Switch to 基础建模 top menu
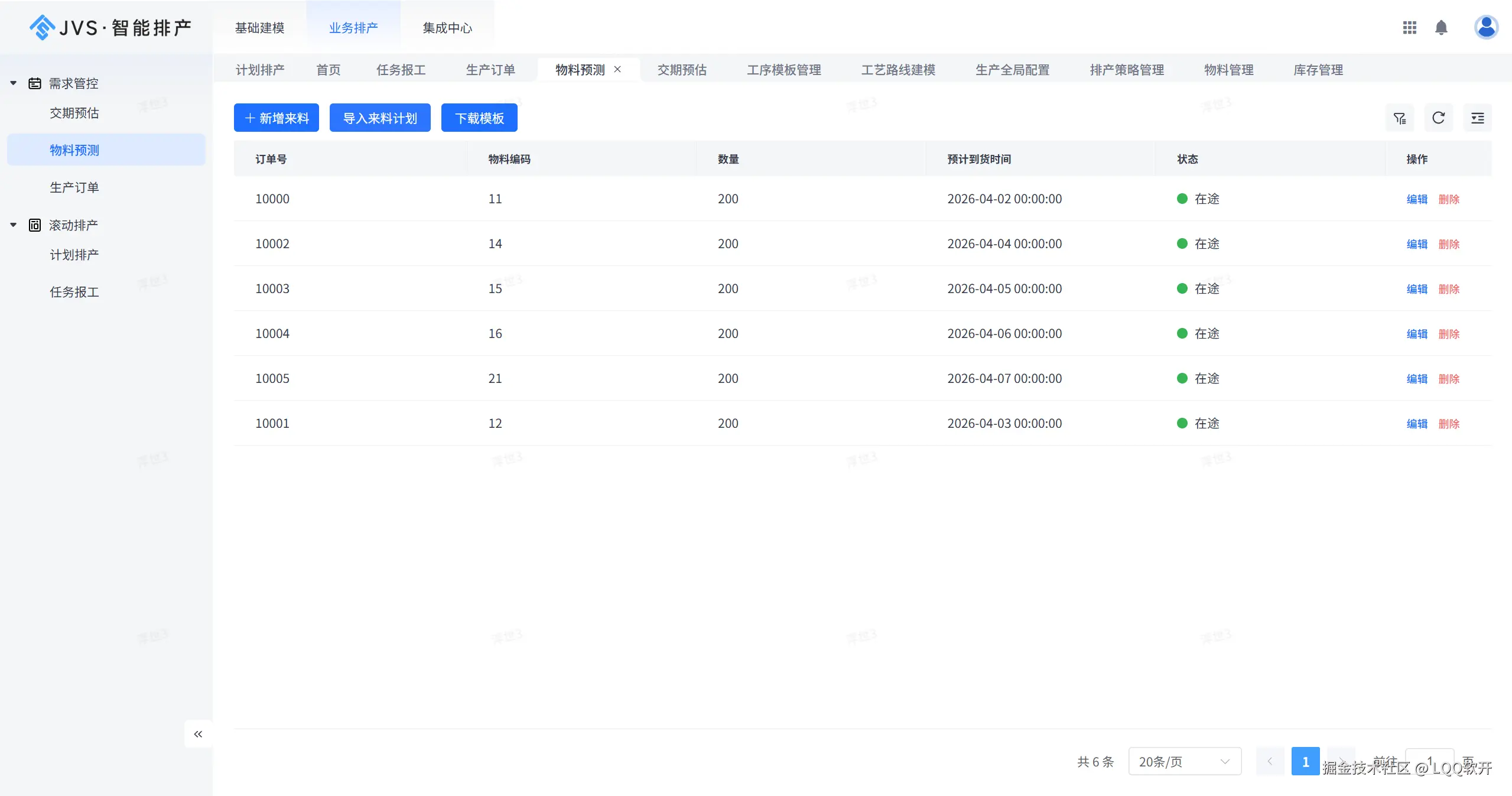The height and width of the screenshot is (796, 1512). [259, 28]
